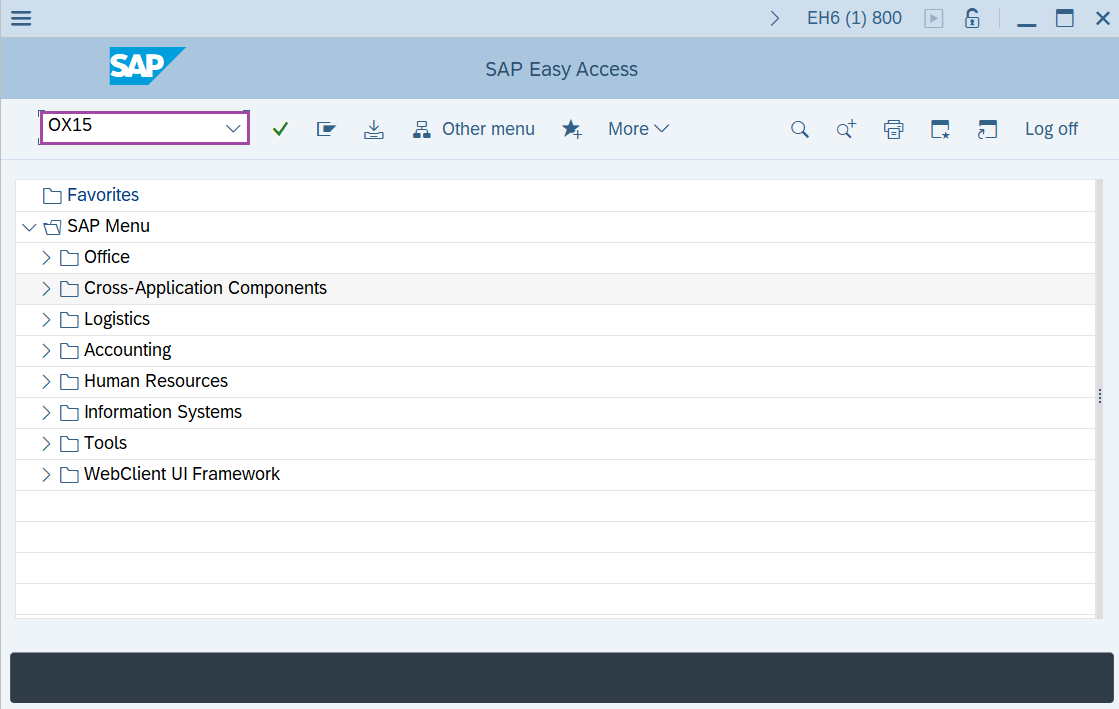Confirm the command with the green checkmark
The width and height of the screenshot is (1119, 709).
(x=280, y=128)
